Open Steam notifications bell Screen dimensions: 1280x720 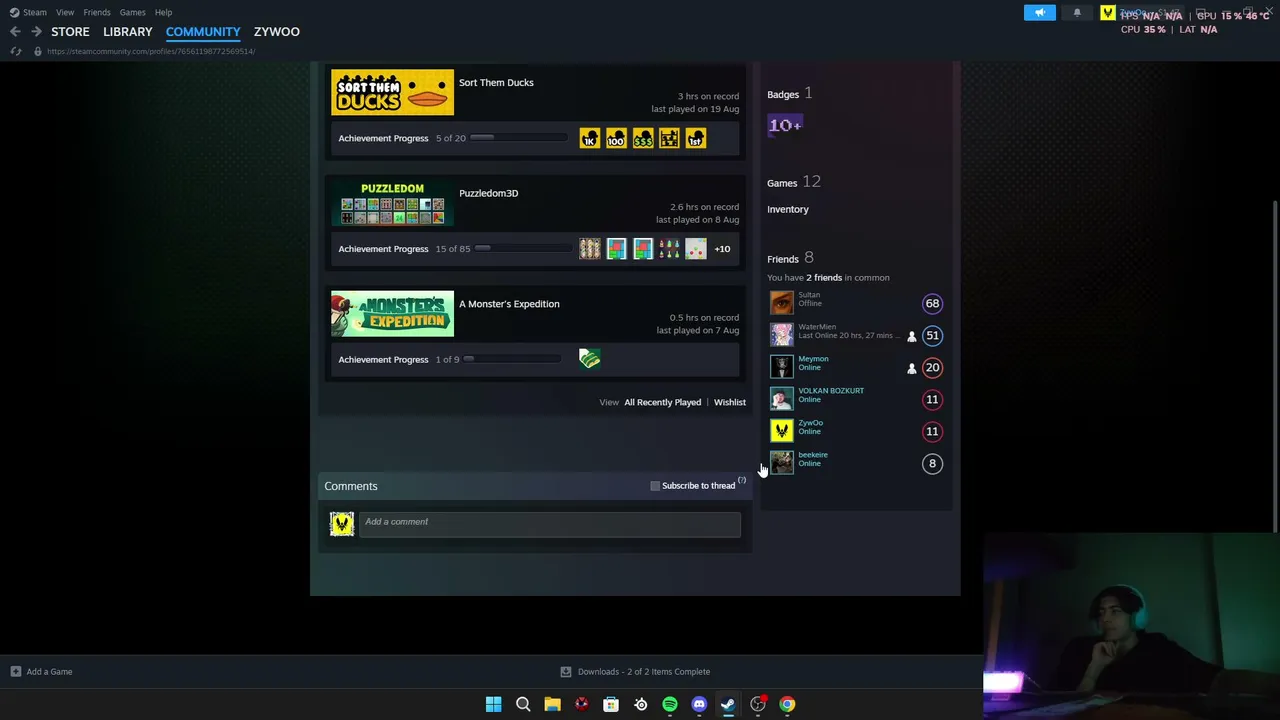tap(1077, 12)
